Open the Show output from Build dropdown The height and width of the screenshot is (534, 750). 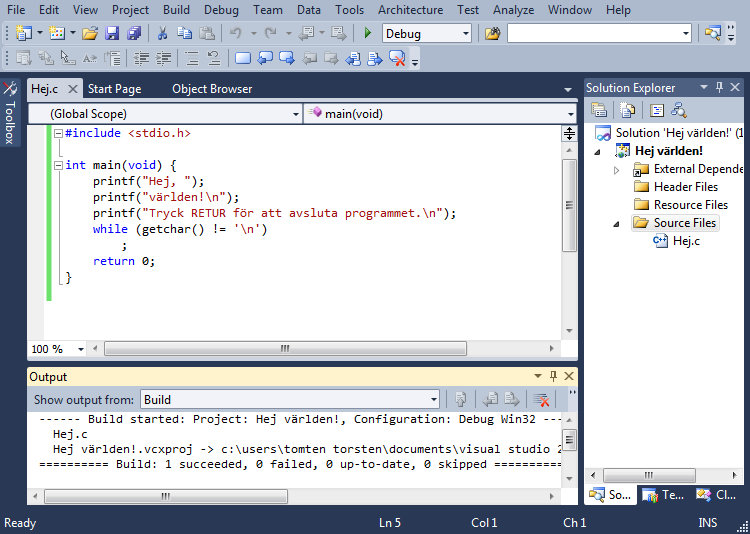(433, 399)
